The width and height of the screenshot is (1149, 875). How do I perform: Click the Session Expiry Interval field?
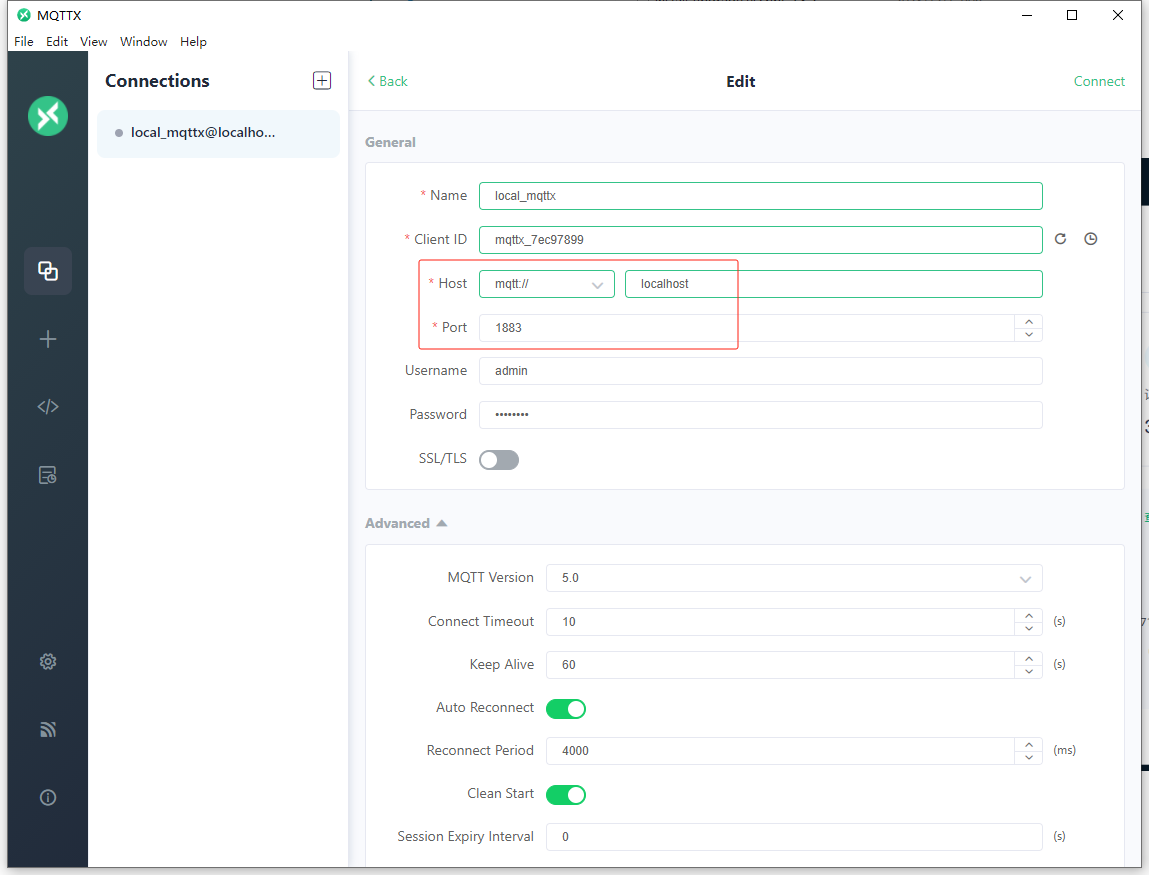(x=794, y=837)
